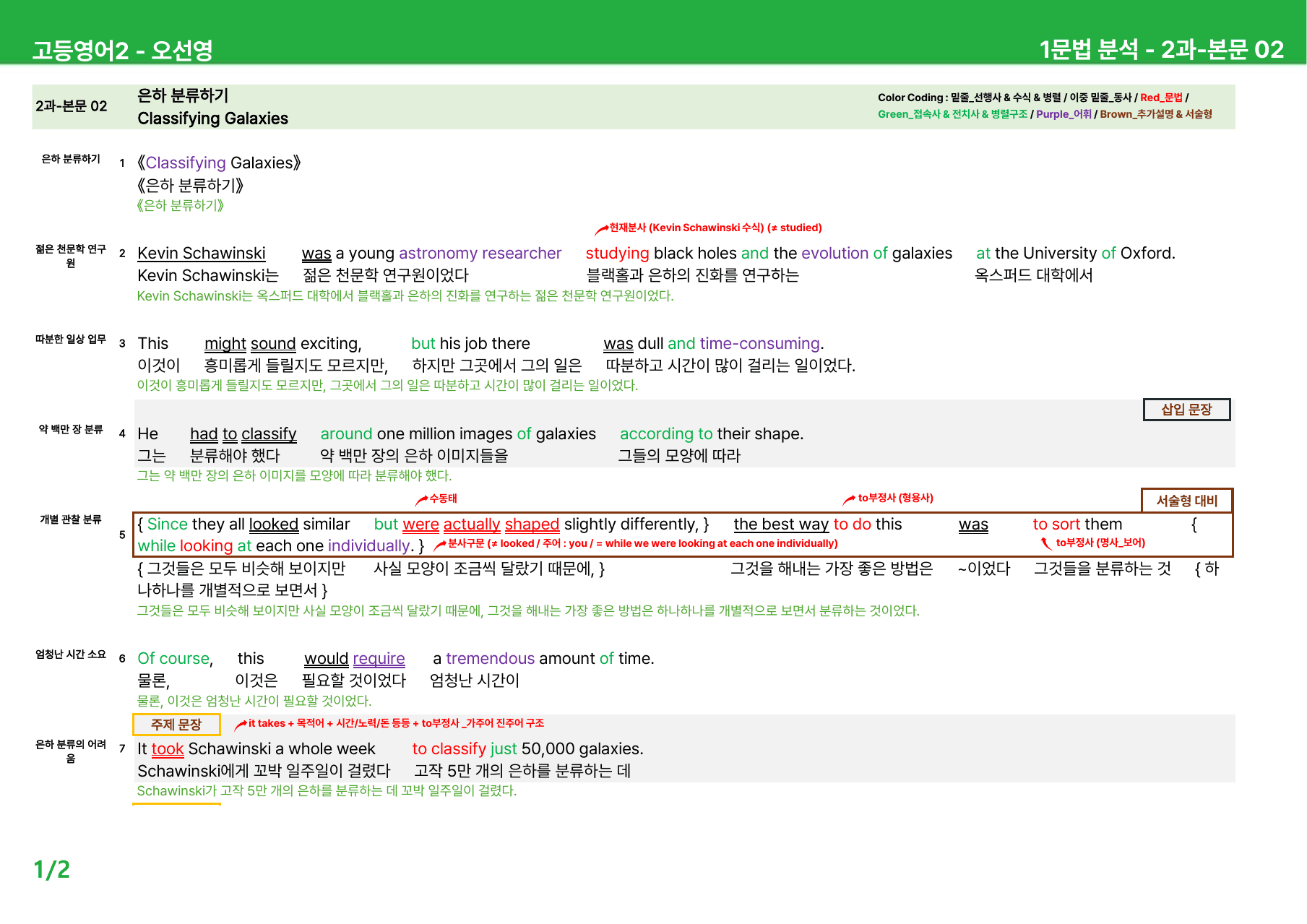
Task: Click the underlined 'the best way' phrase
Action: tap(781, 524)
